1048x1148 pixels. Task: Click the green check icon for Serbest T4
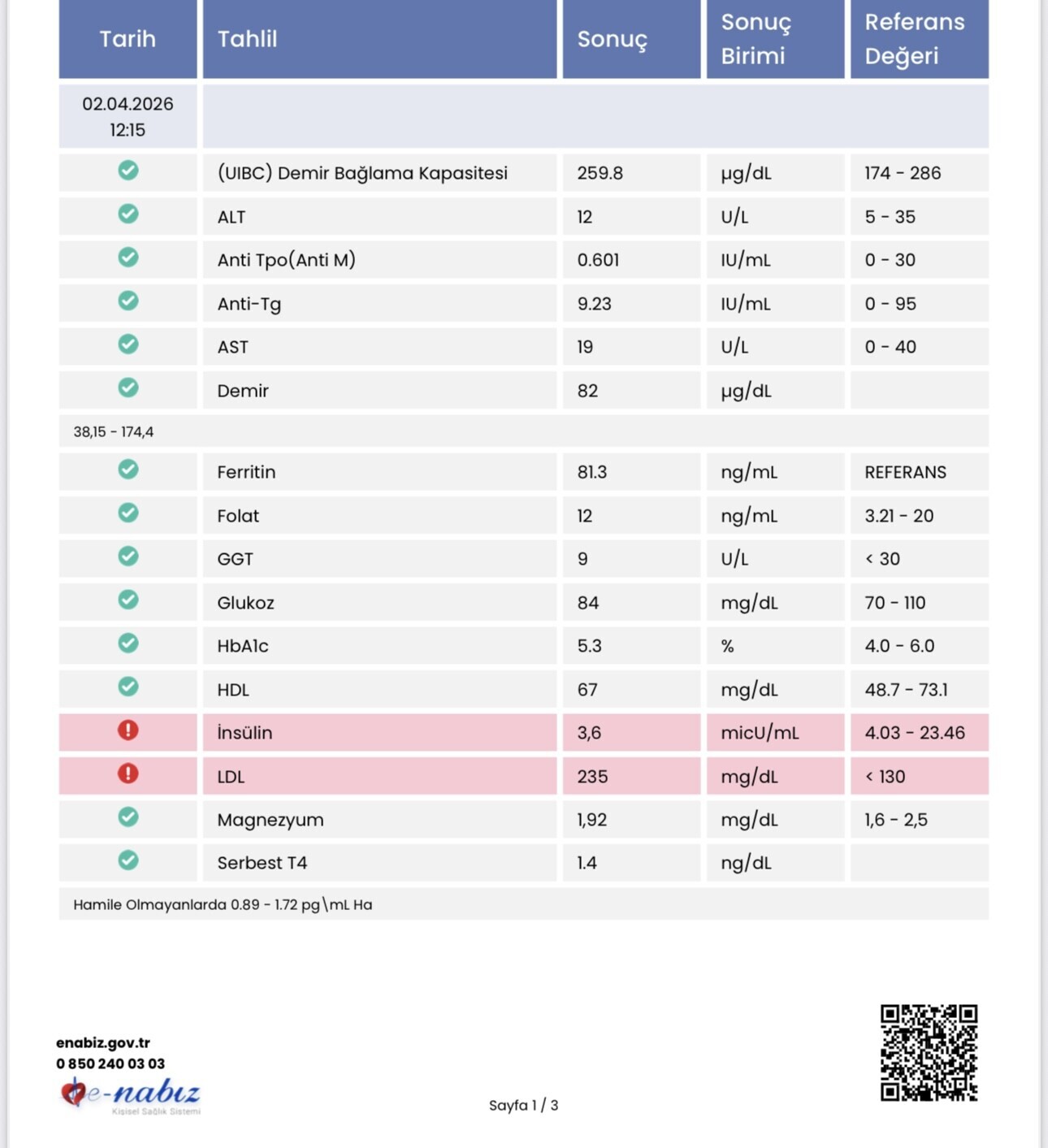[x=128, y=860]
